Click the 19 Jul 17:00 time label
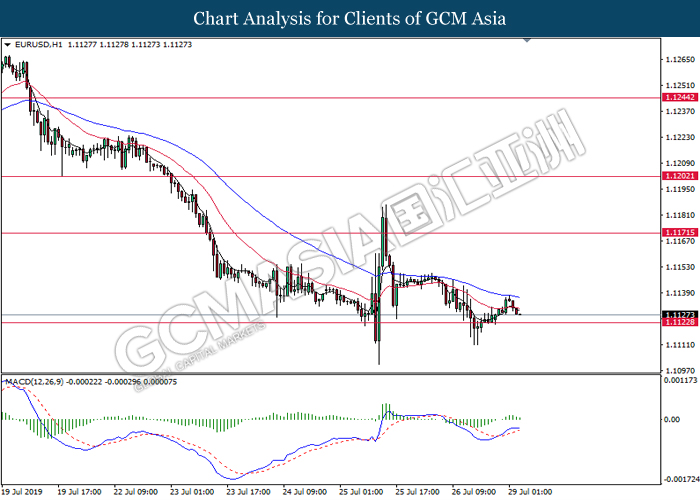 click(79, 492)
